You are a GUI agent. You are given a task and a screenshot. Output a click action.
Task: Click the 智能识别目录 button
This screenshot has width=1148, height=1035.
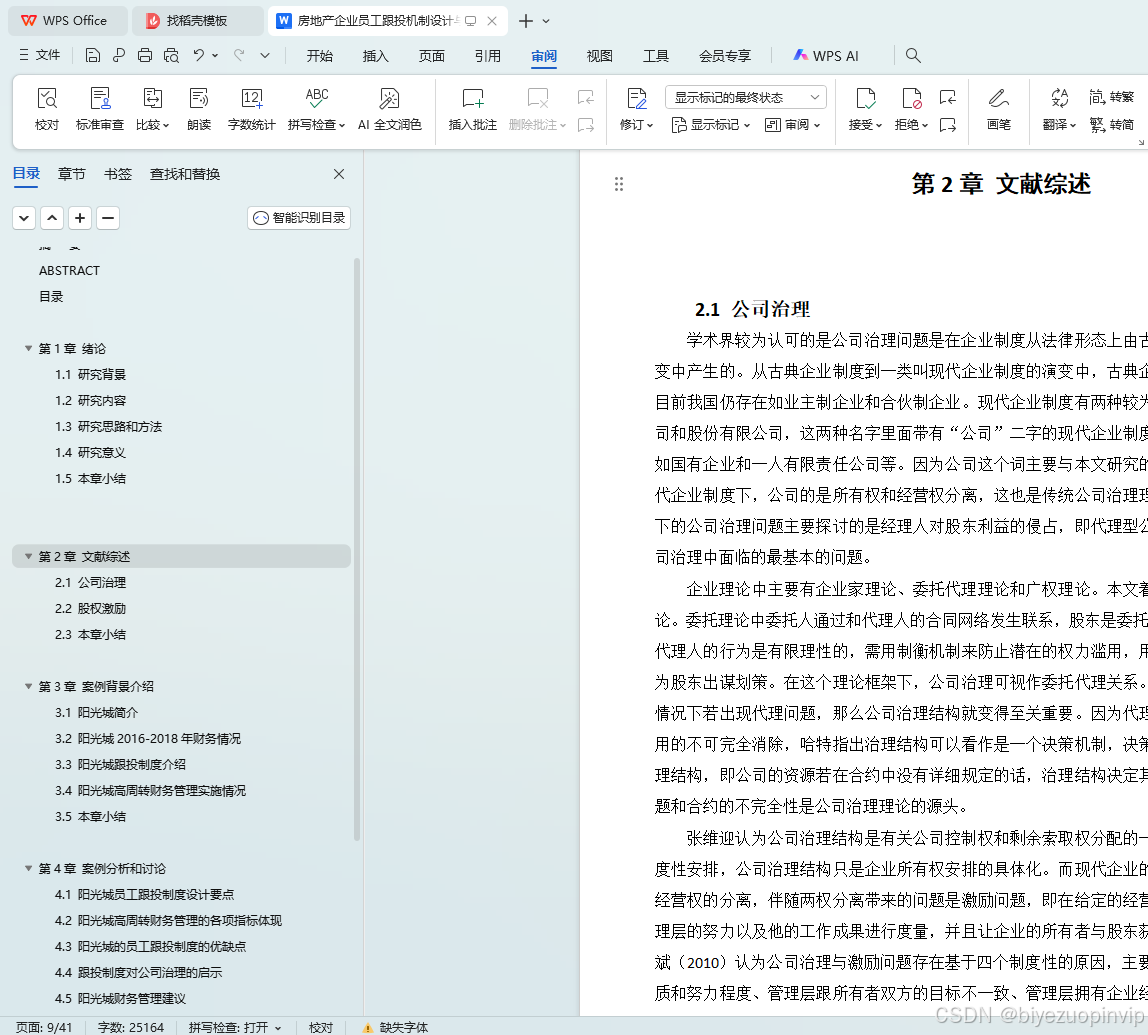click(299, 218)
